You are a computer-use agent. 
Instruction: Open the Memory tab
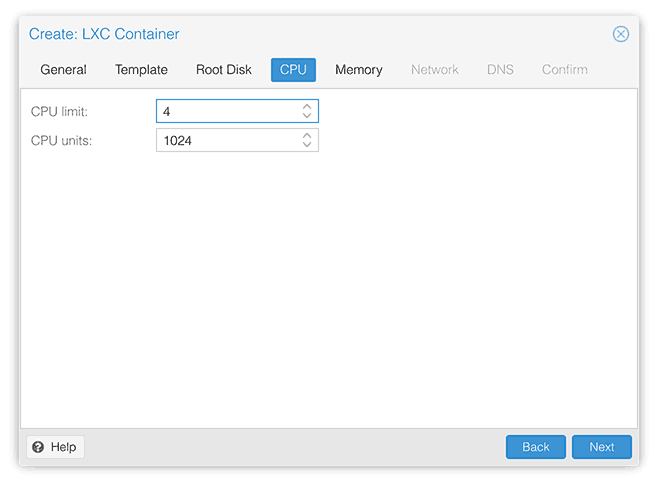point(359,69)
